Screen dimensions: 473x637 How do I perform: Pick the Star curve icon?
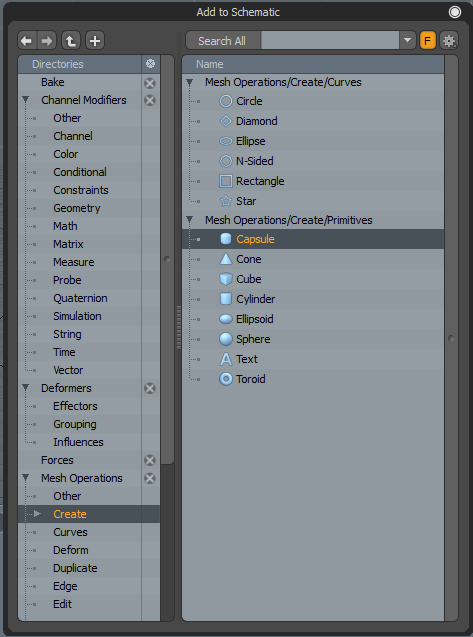[226, 201]
